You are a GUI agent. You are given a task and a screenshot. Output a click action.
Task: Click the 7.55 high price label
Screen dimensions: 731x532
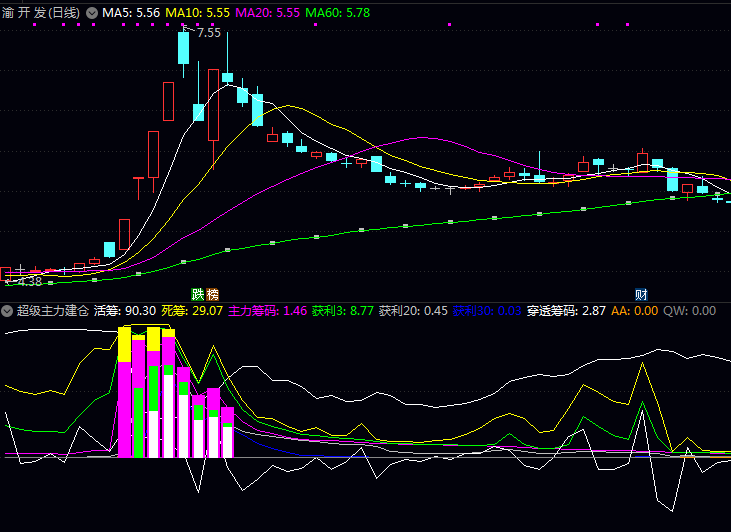(208, 33)
